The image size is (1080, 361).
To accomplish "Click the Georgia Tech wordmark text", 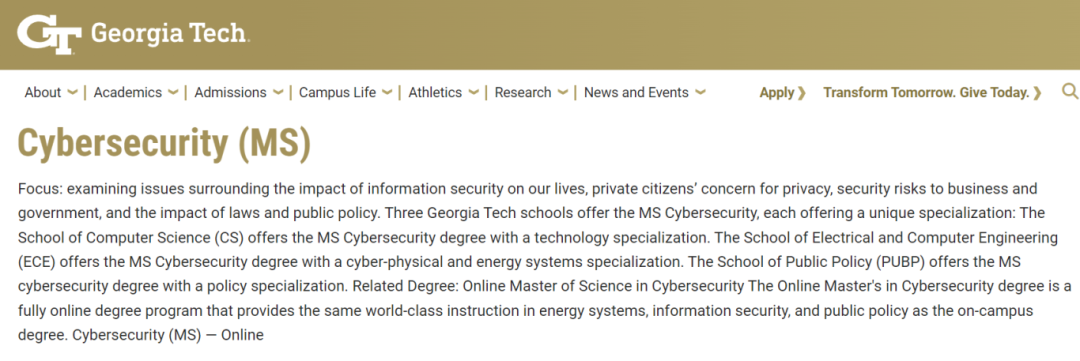I will pyautogui.click(x=169, y=33).
